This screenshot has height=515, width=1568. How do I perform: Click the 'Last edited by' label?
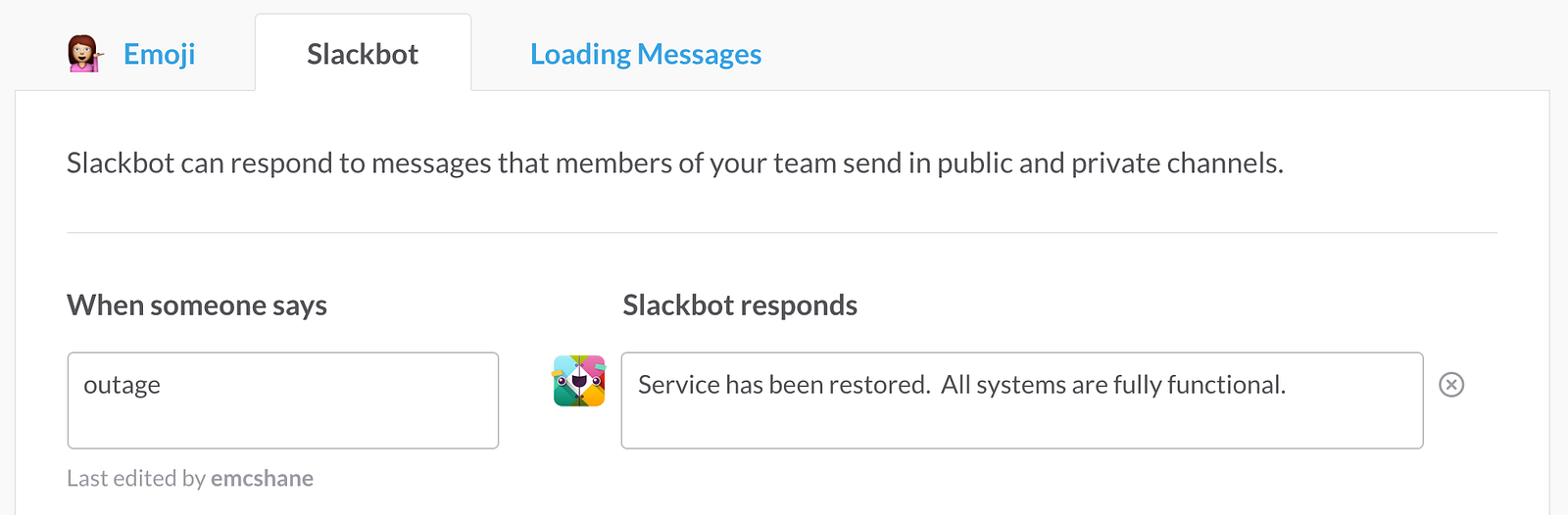pyautogui.click(x=136, y=479)
